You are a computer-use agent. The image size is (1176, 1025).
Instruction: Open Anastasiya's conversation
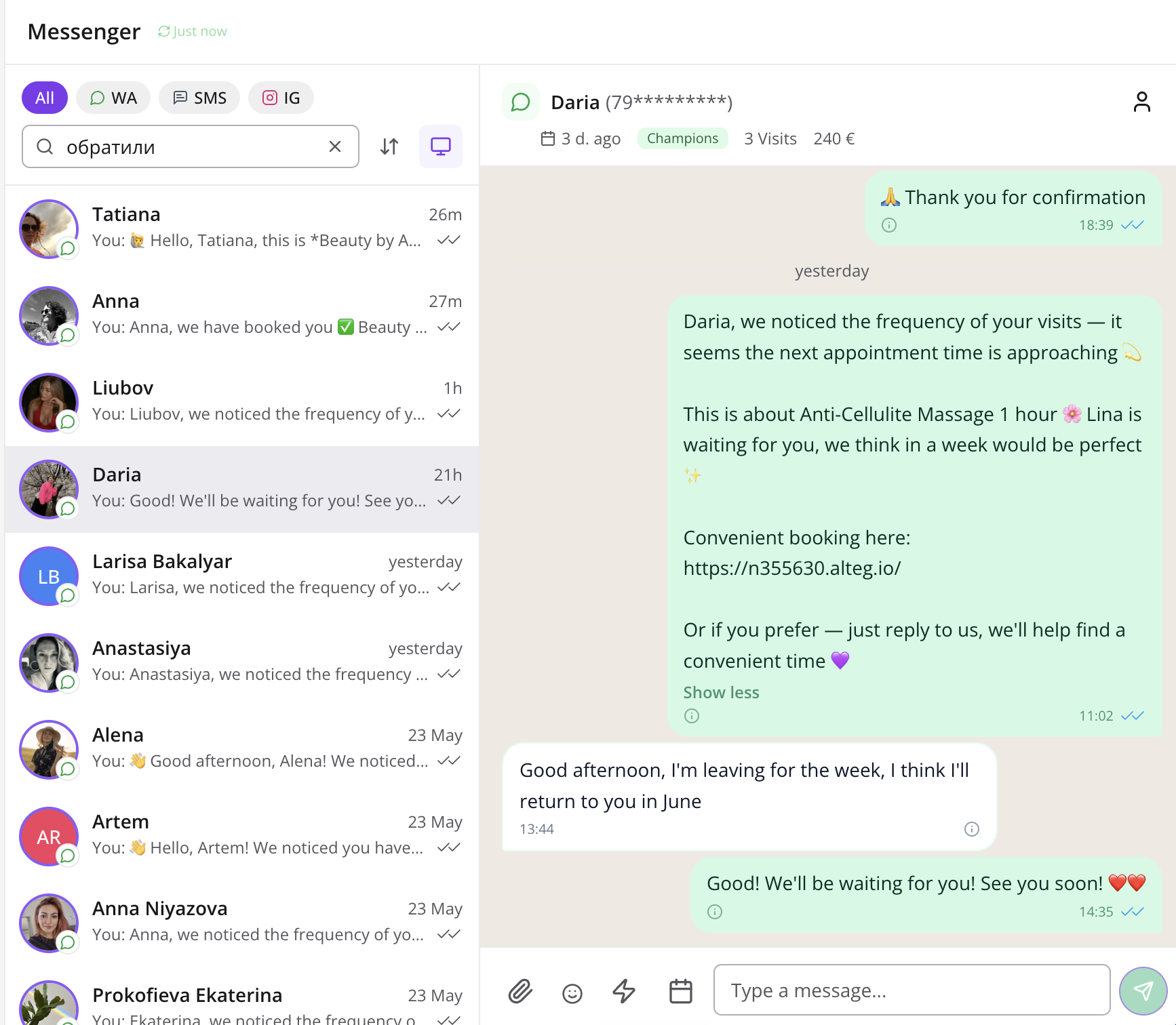coord(242,663)
